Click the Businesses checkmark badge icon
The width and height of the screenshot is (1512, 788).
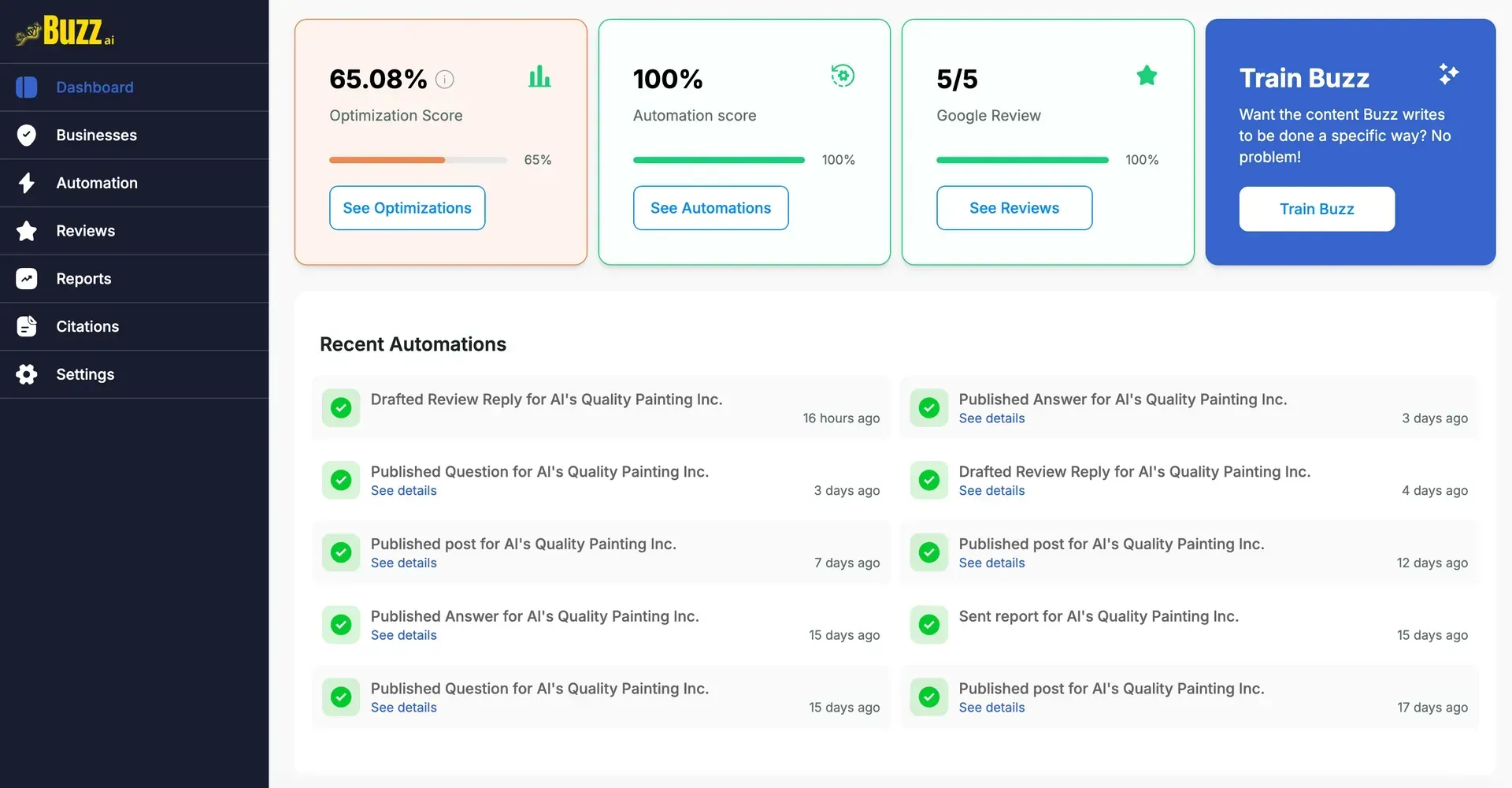coord(27,136)
